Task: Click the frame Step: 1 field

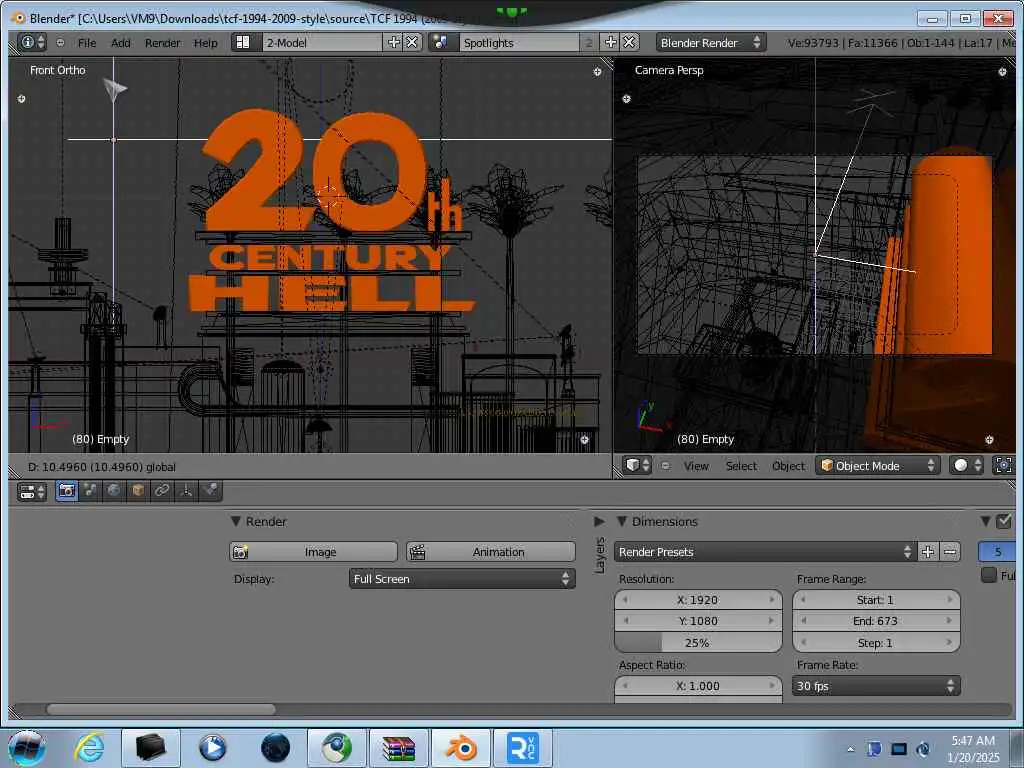Action: 876,643
